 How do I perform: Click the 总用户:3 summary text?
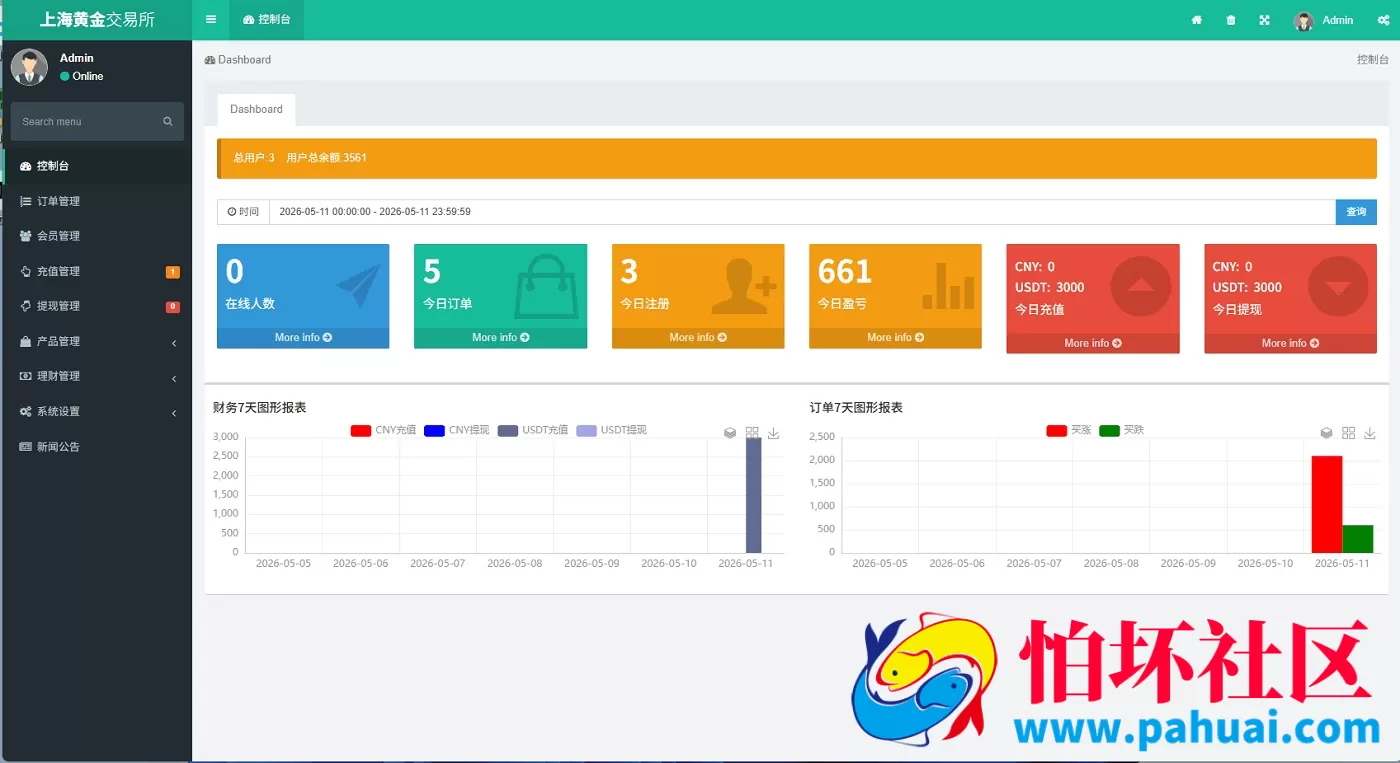pyautogui.click(x=254, y=158)
